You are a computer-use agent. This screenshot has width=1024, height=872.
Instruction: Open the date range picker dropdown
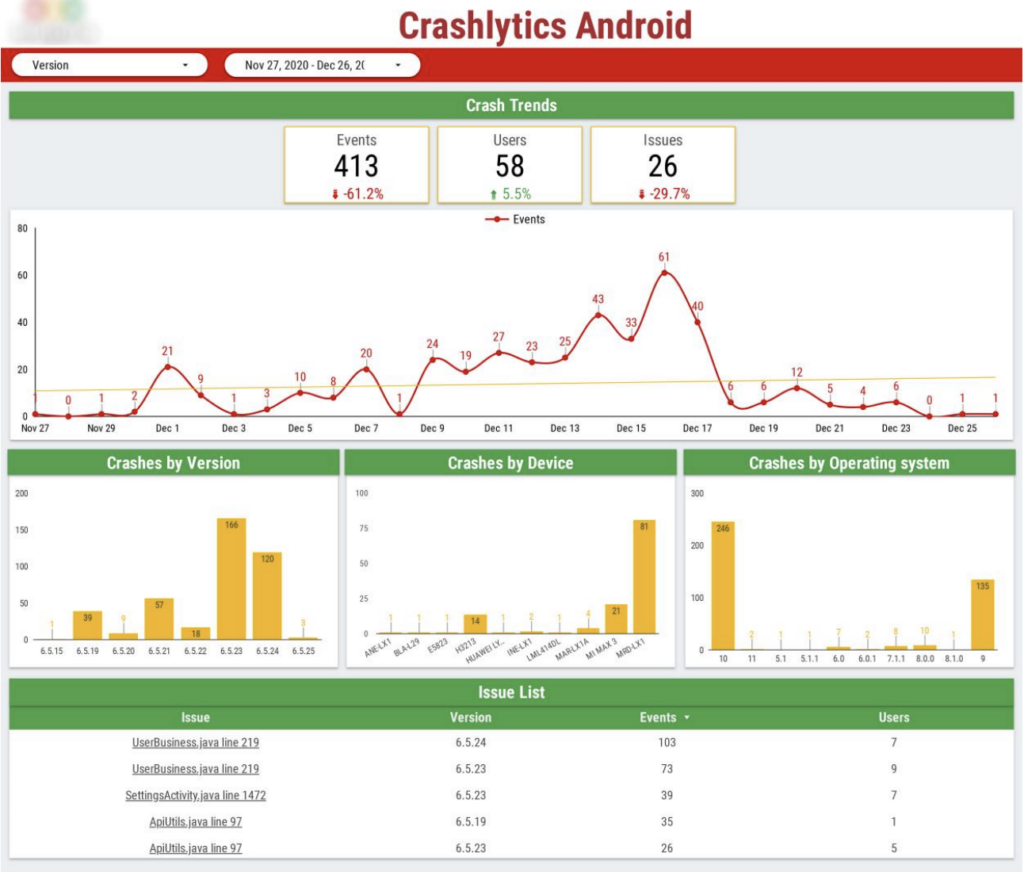point(321,65)
